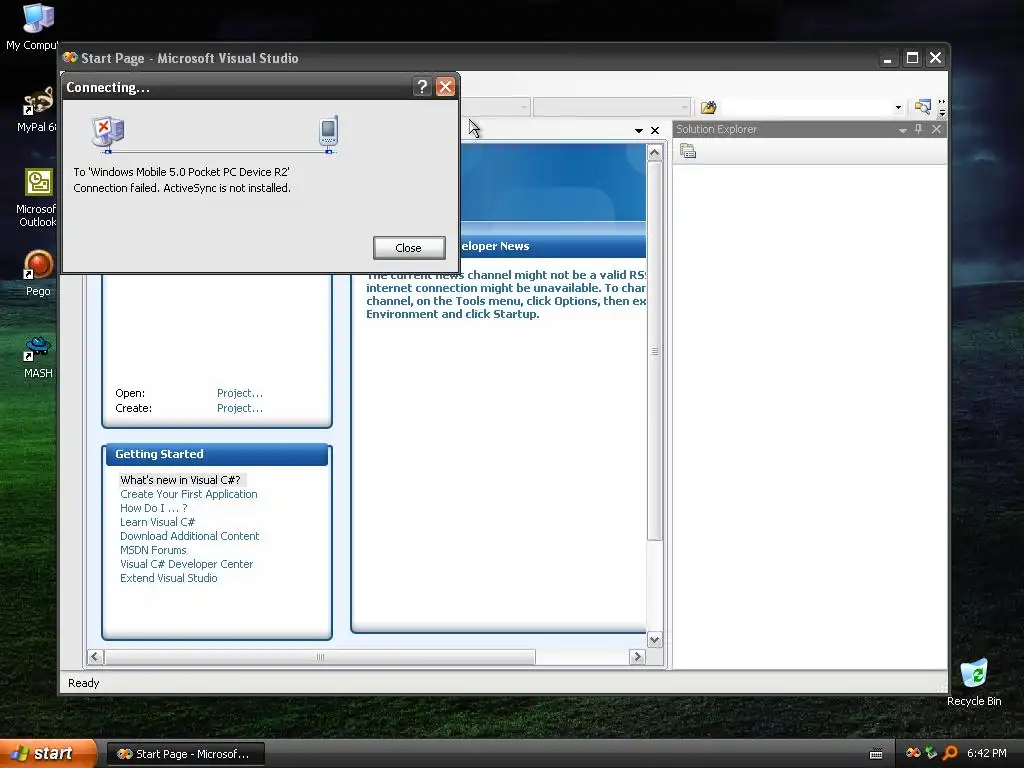Click the Create Project link

pos(240,408)
